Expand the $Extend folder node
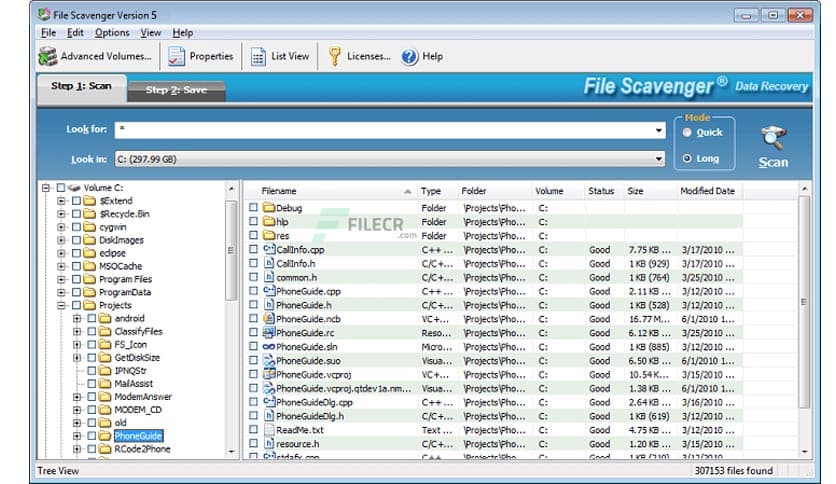 (x=61, y=201)
